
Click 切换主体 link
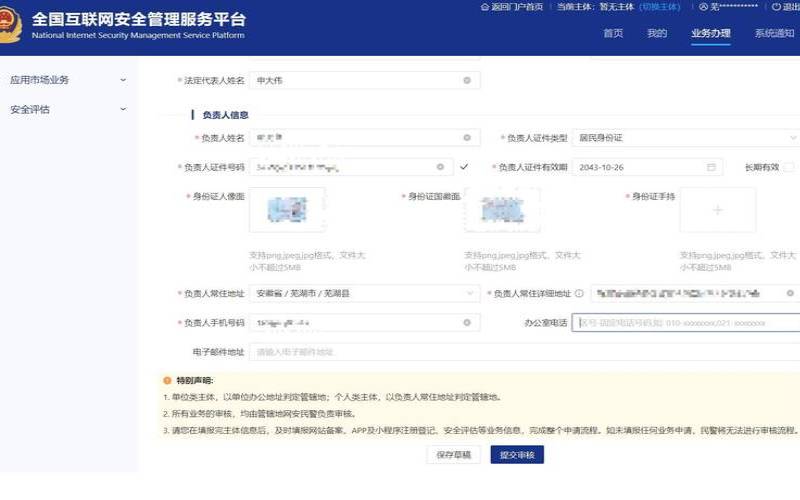[660, 7]
